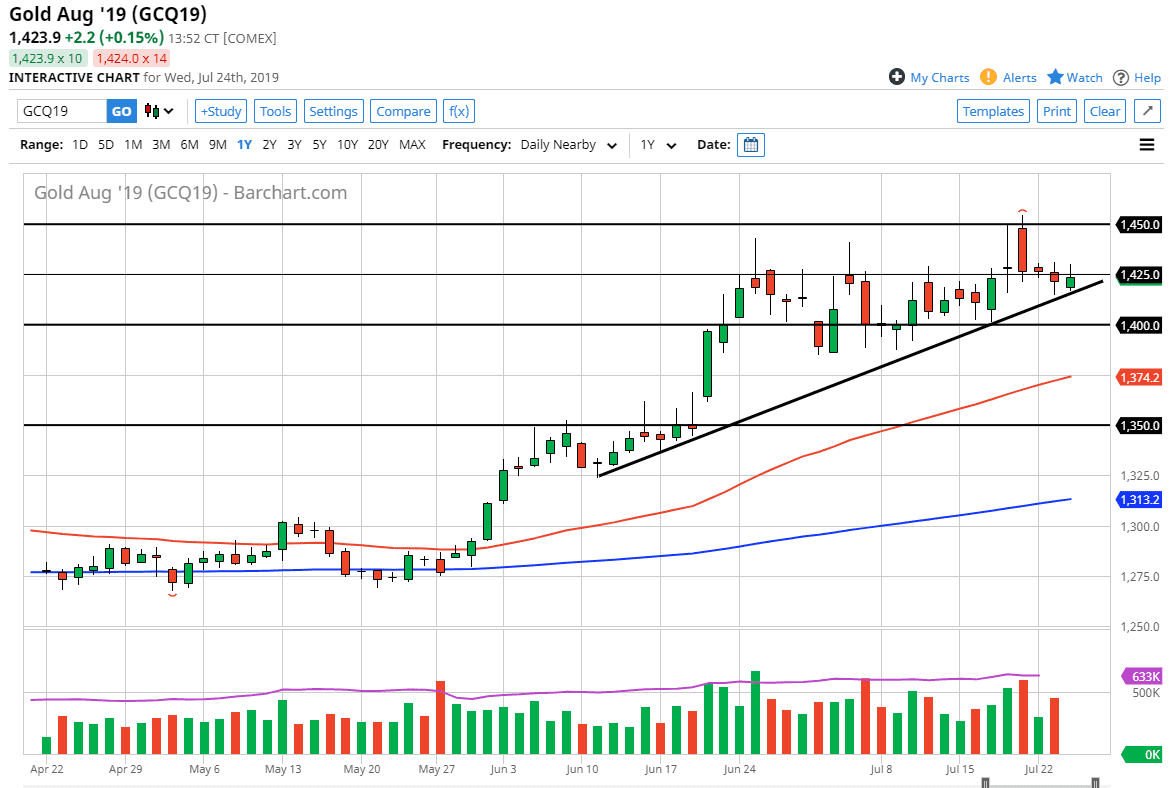Viewport: 1173px width, 788px height.
Task: Click the fullscreen arrow icon
Action: click(1146, 111)
